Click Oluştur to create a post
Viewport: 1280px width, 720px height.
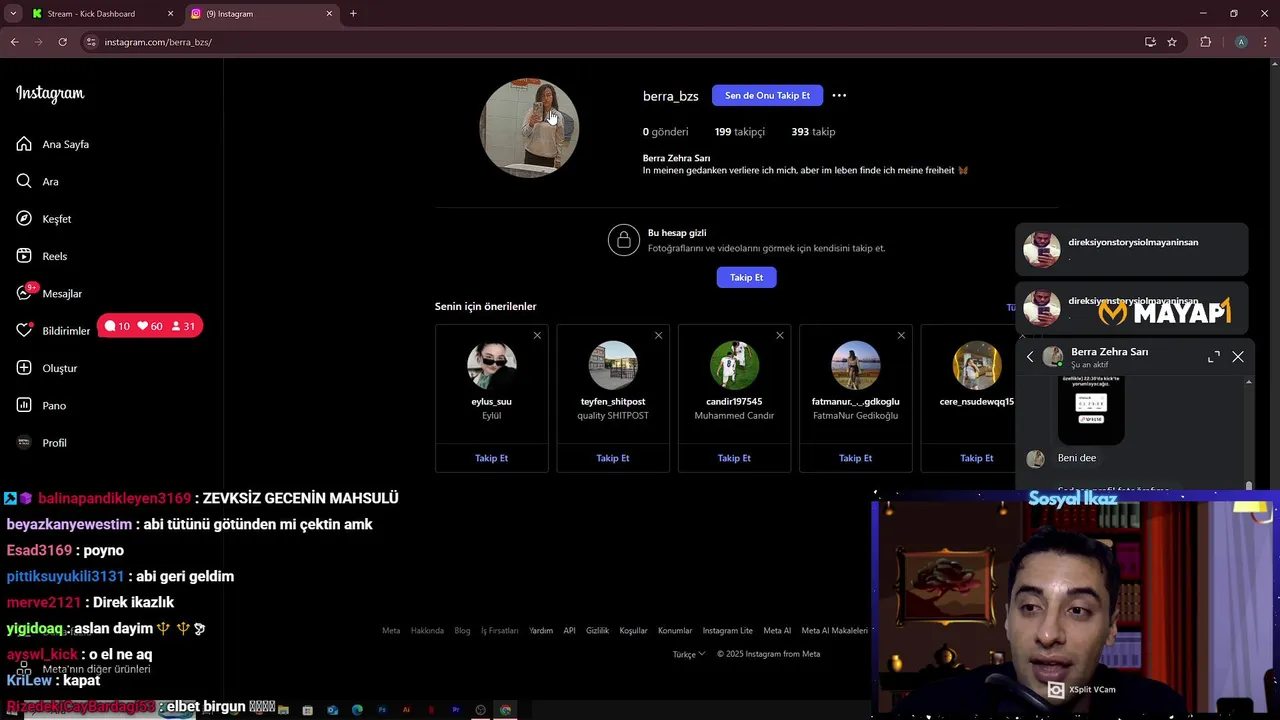[x=47, y=368]
